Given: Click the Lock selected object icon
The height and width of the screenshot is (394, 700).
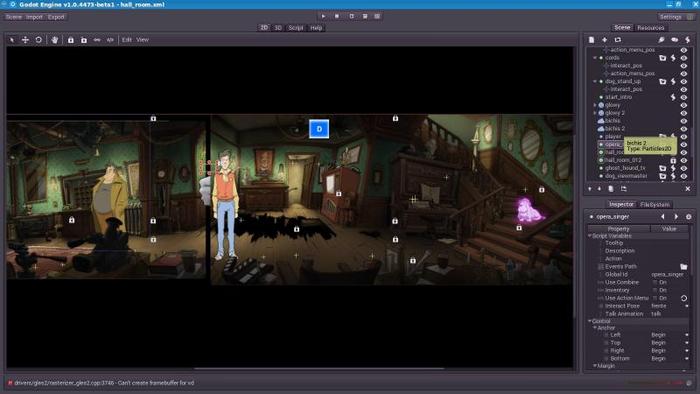Looking at the screenshot, I should [71, 40].
